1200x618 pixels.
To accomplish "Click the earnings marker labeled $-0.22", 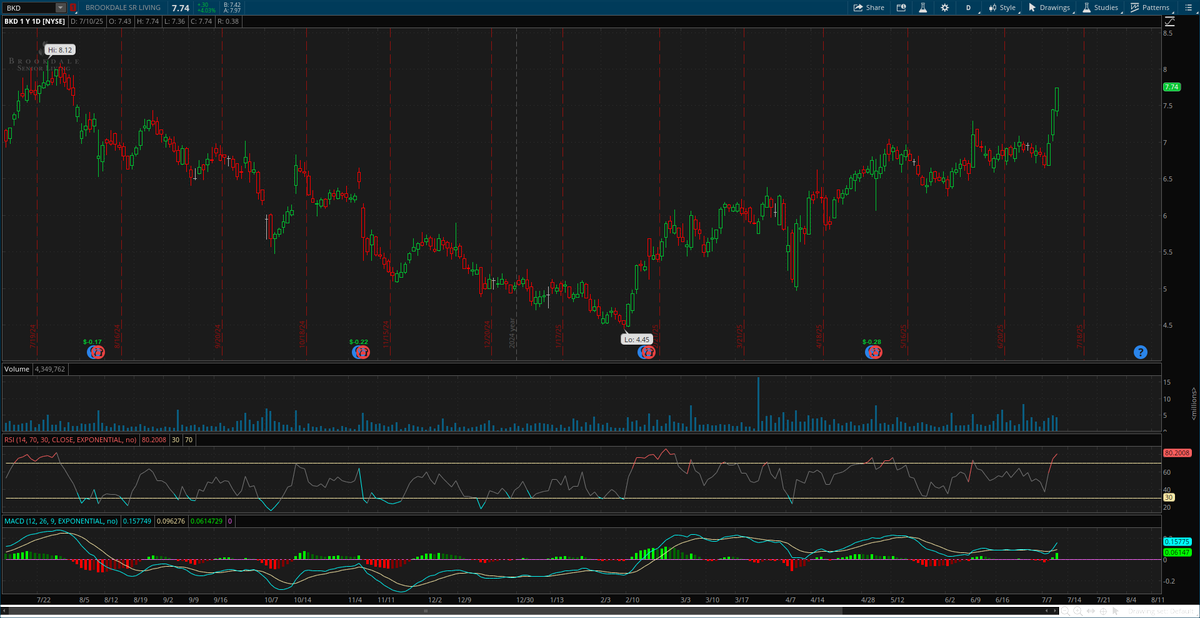I will [x=362, y=352].
